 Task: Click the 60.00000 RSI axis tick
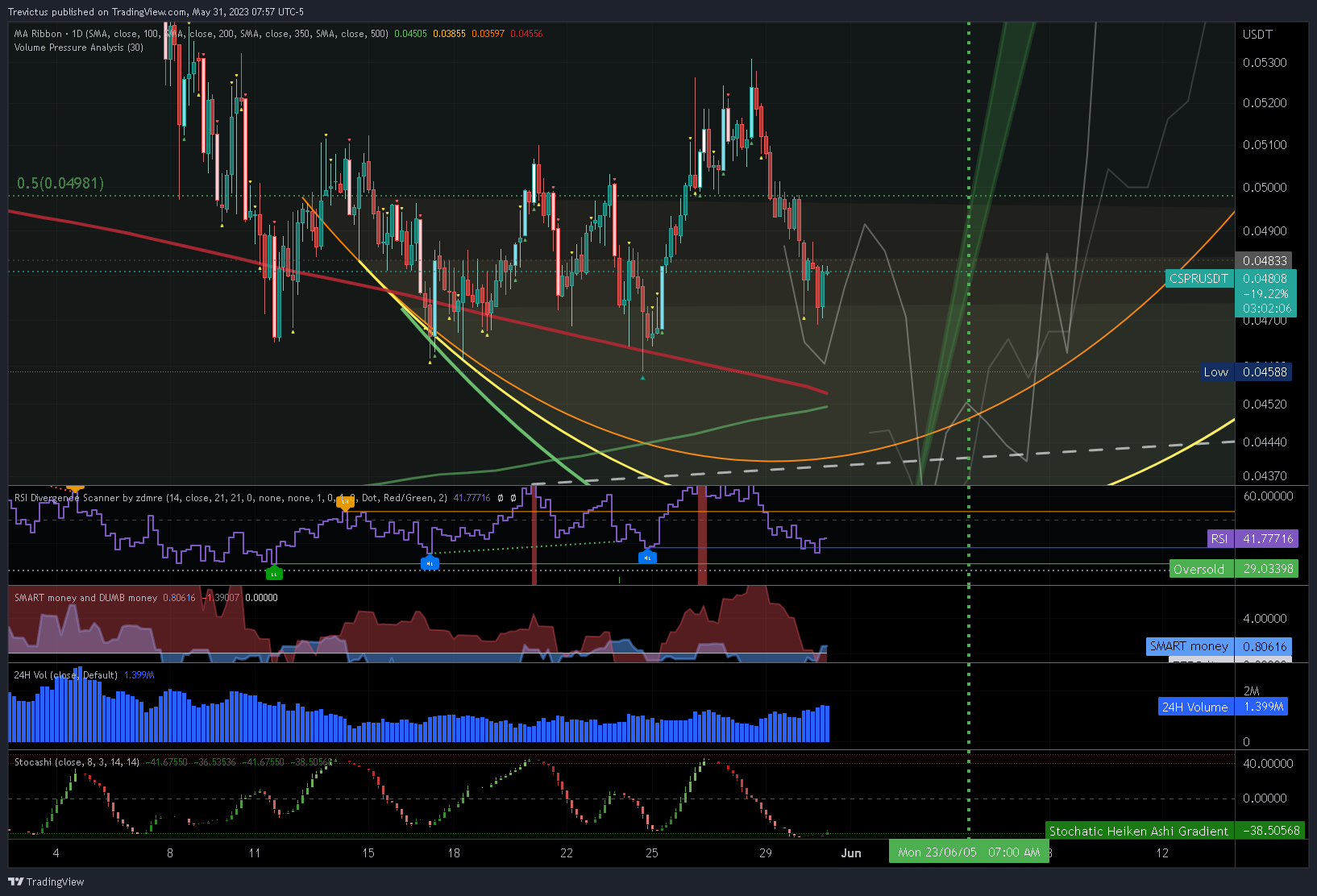point(1268,496)
